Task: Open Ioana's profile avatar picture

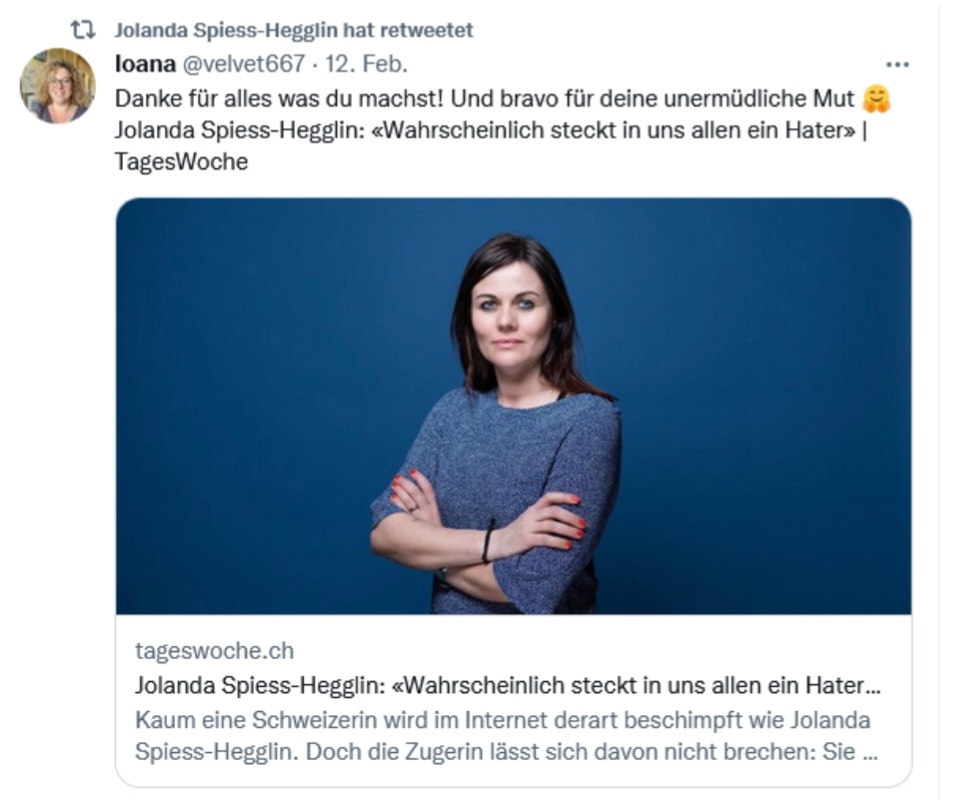Action: coord(58,86)
